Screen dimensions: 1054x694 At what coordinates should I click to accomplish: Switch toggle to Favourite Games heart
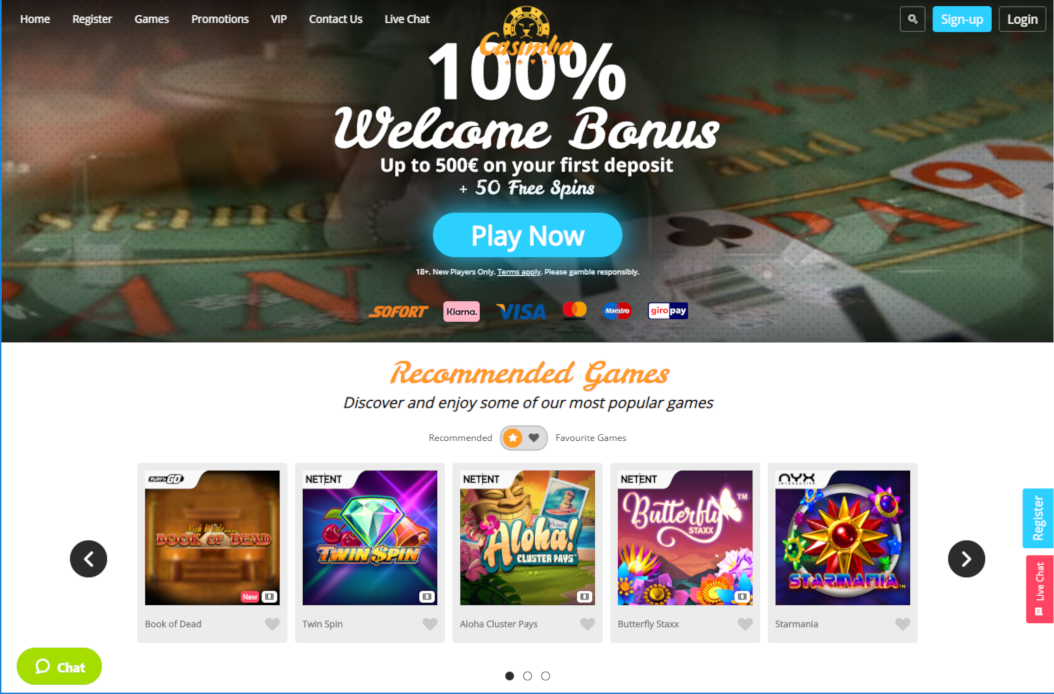point(534,438)
